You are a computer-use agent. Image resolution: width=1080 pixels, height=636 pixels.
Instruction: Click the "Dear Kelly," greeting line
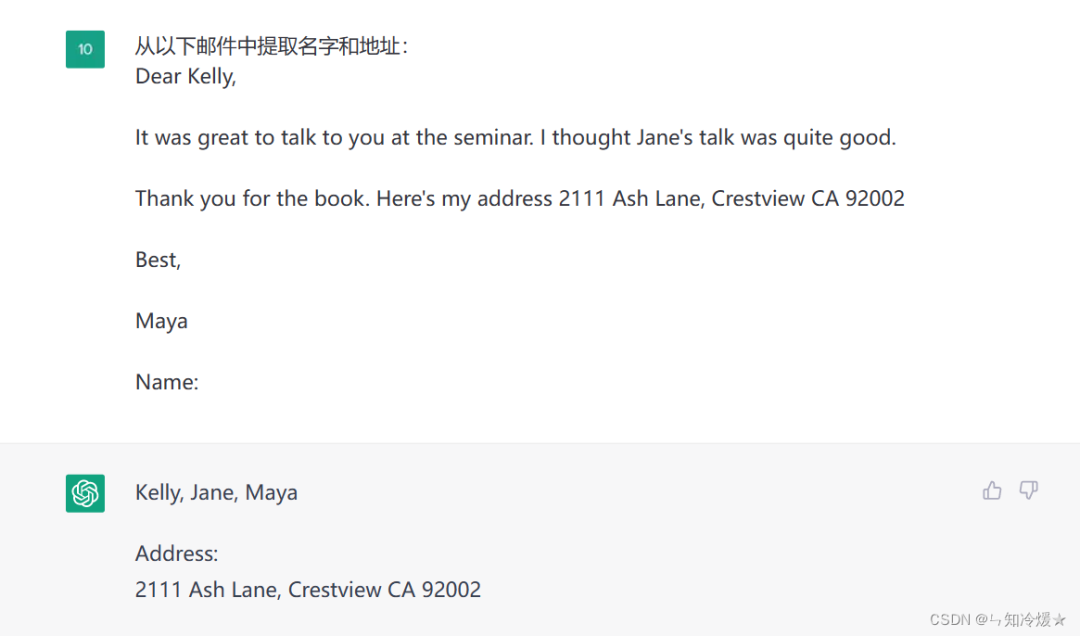pyautogui.click(x=185, y=77)
